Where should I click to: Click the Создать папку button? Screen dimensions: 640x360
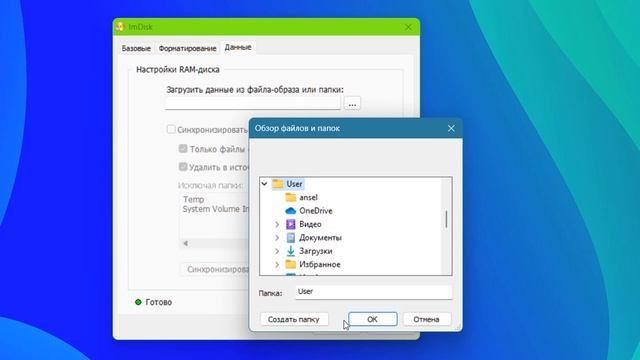pos(293,319)
